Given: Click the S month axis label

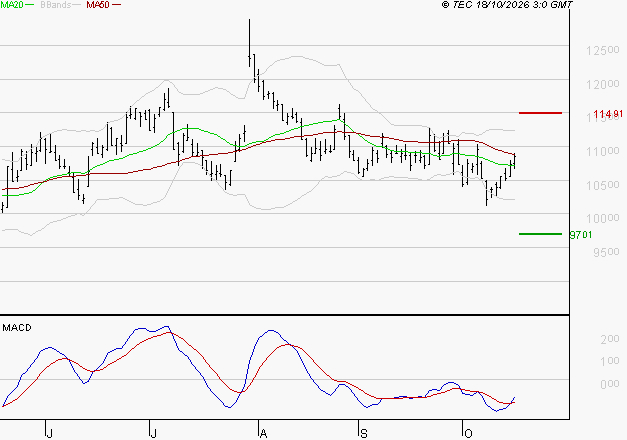Looking at the screenshot, I should click(363, 434).
